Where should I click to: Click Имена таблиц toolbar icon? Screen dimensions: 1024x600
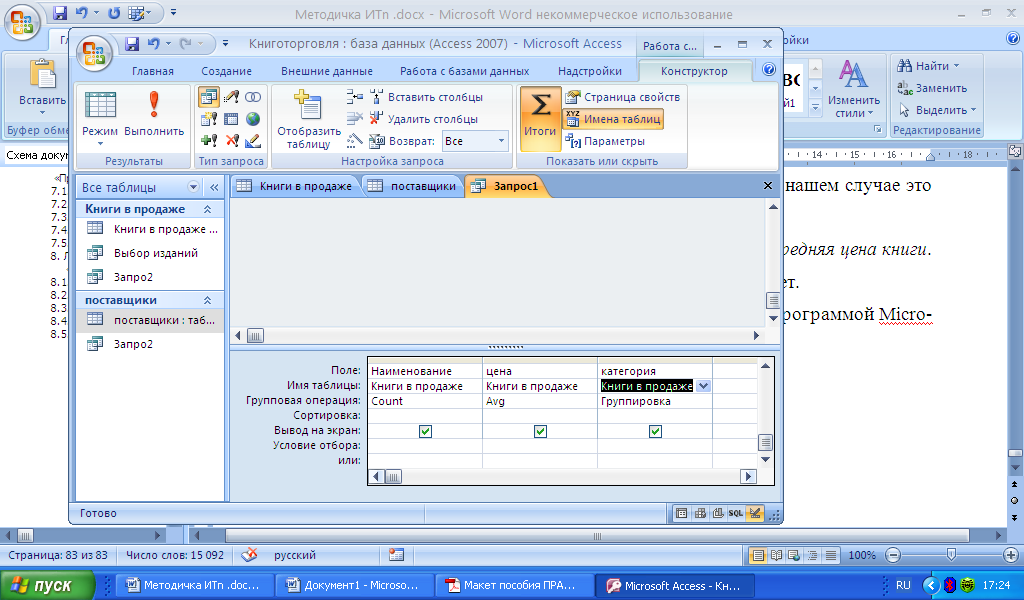click(572, 119)
